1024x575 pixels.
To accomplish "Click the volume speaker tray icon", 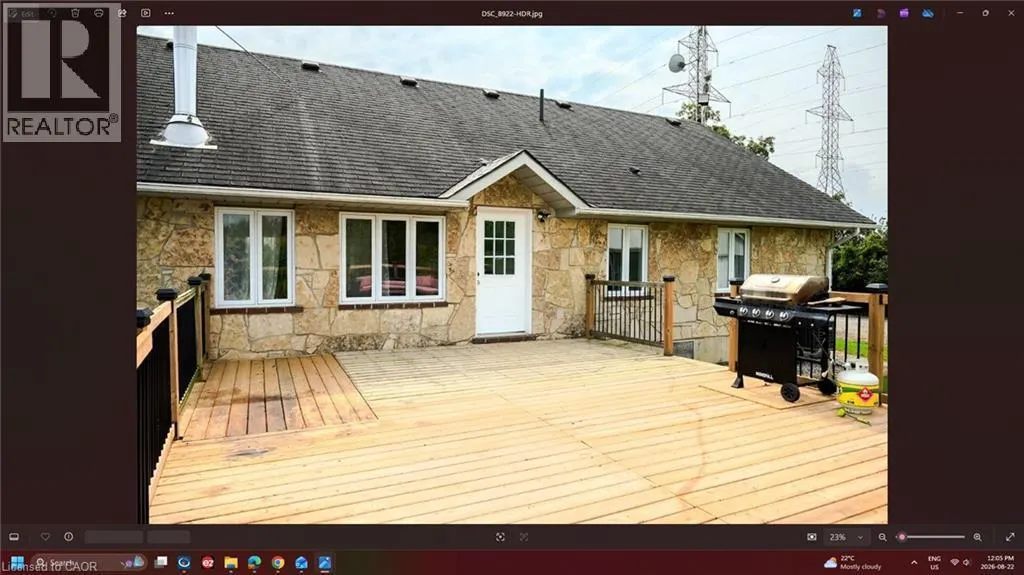I will coord(967,563).
